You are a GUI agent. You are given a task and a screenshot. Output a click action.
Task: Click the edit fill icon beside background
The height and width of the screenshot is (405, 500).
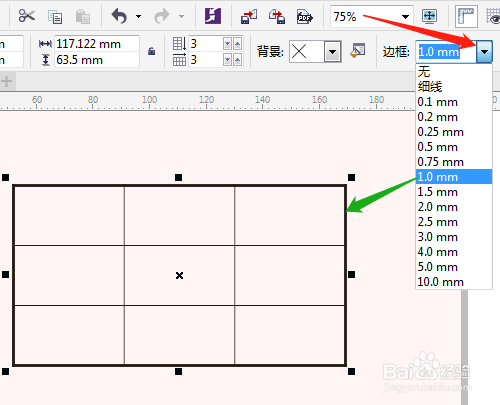click(x=358, y=51)
